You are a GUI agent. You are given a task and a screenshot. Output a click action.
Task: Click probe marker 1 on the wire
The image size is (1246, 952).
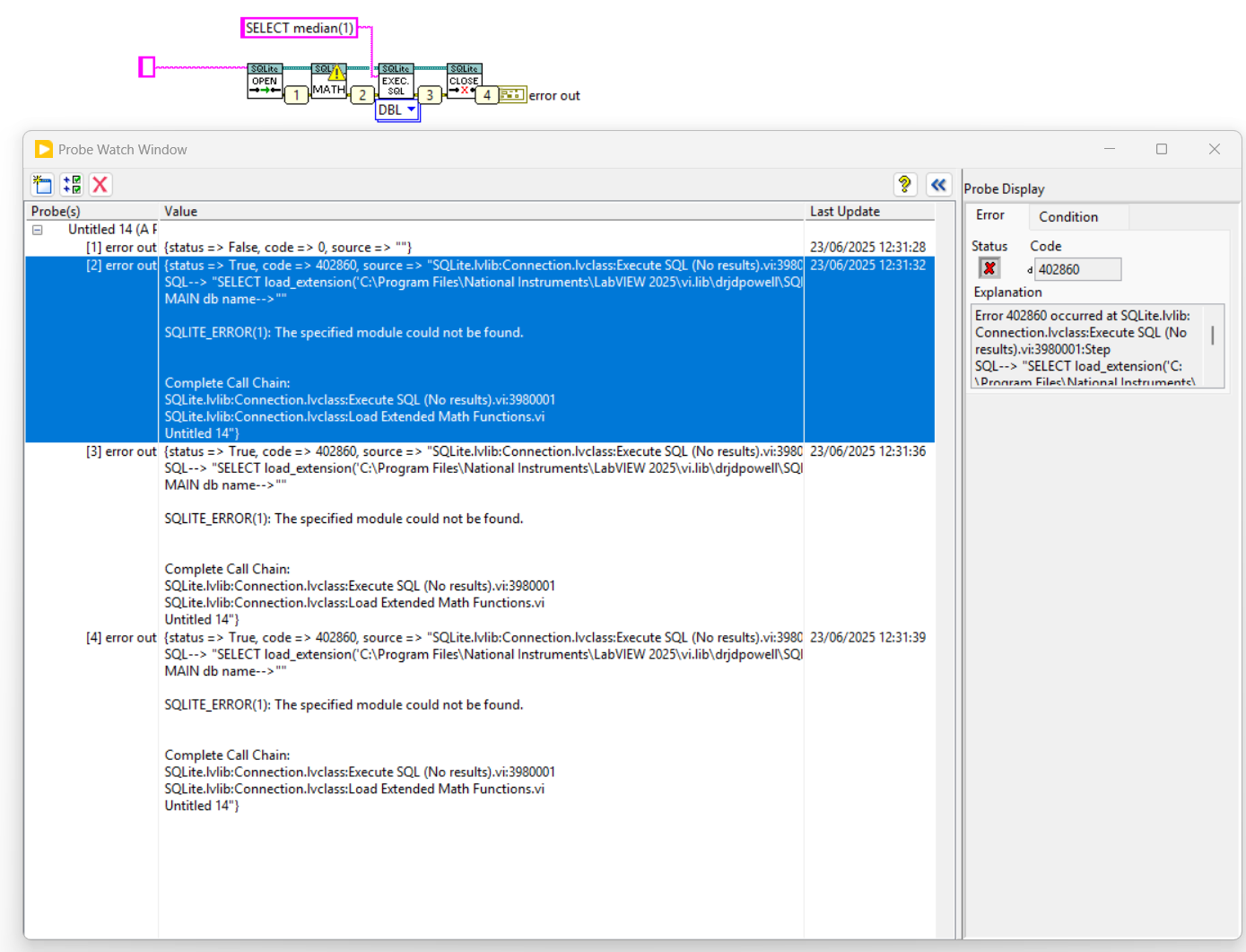(296, 94)
